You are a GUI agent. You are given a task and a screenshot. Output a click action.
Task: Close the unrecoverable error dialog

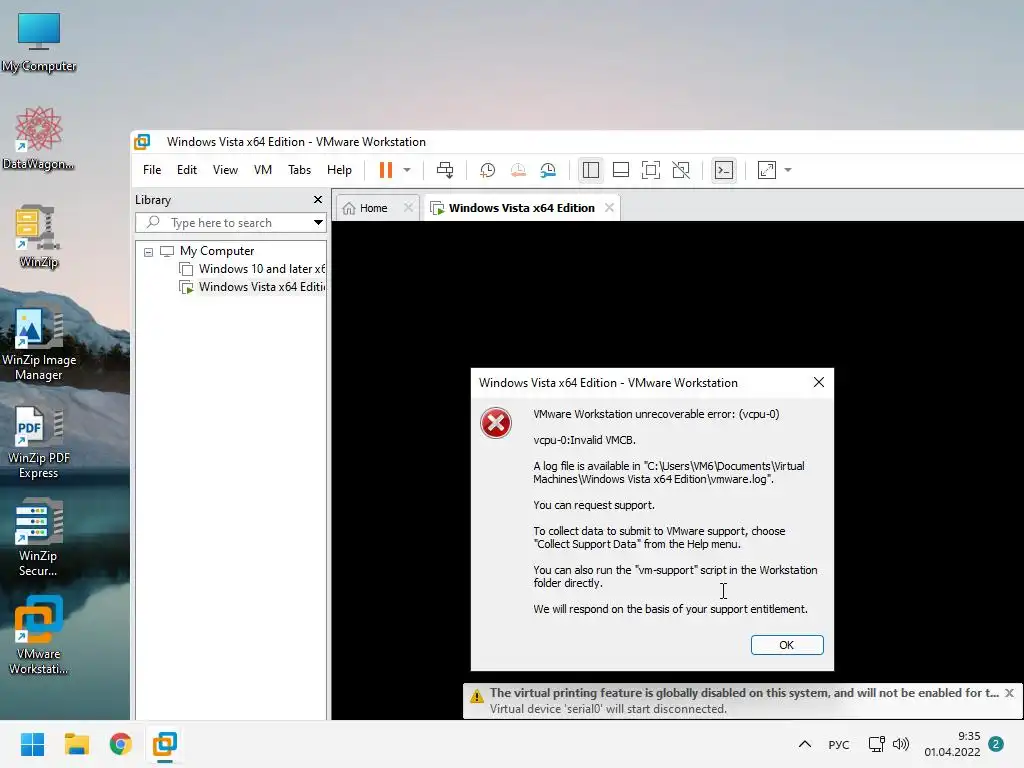pyautogui.click(x=819, y=382)
